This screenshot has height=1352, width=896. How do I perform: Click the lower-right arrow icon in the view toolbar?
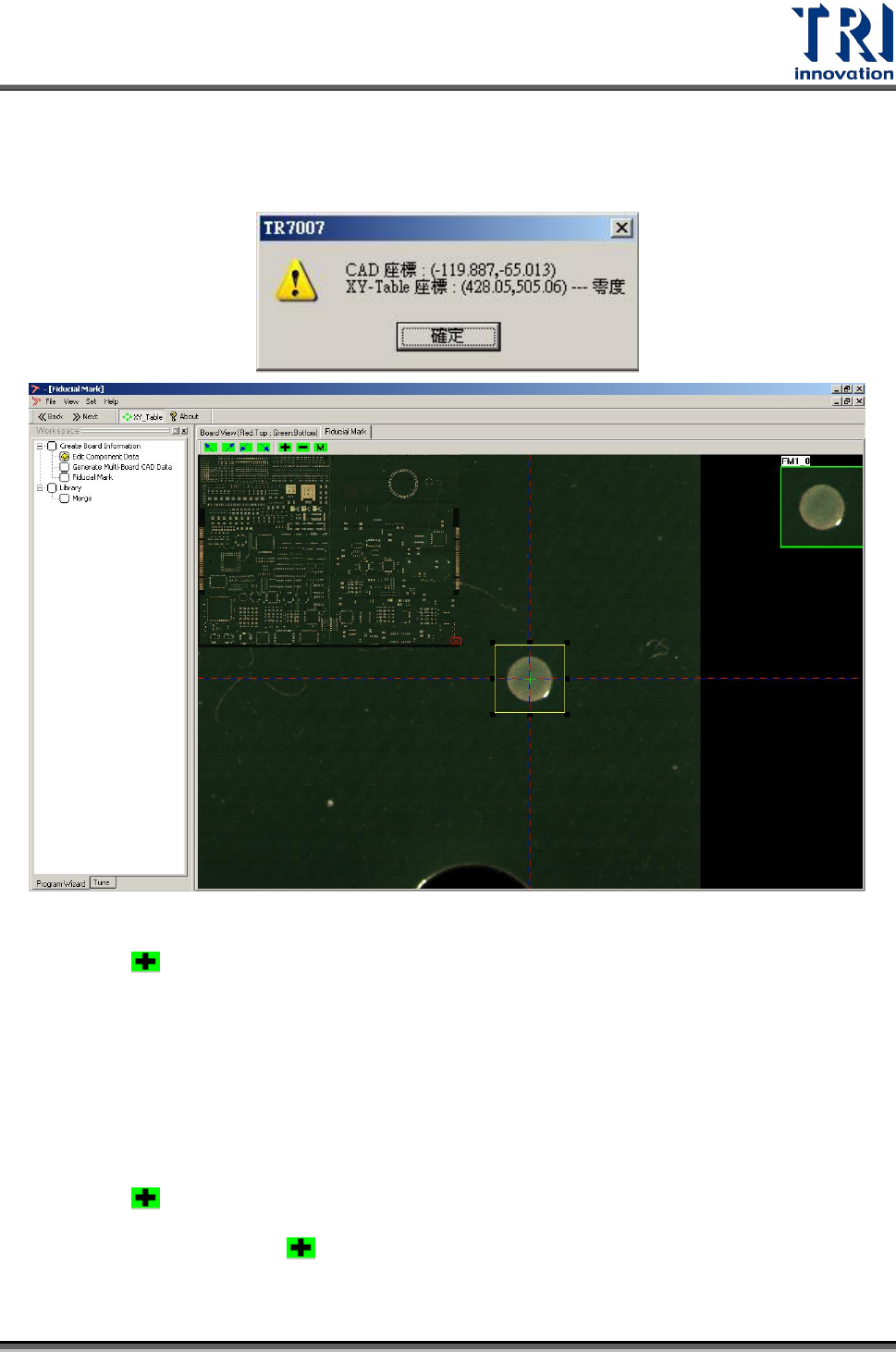(x=264, y=448)
